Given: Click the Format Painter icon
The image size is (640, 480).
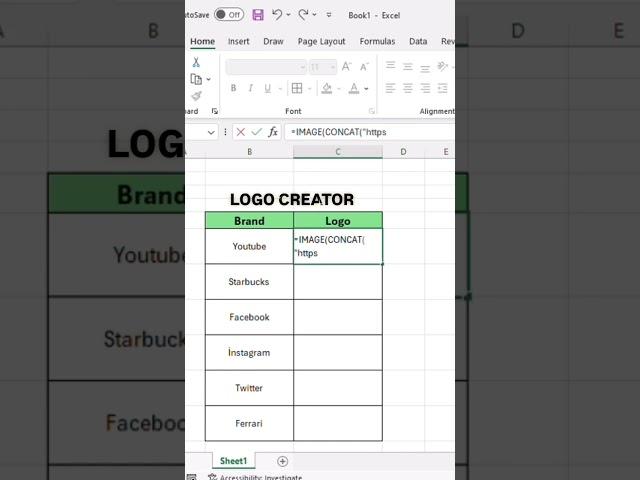Looking at the screenshot, I should pos(196,96).
